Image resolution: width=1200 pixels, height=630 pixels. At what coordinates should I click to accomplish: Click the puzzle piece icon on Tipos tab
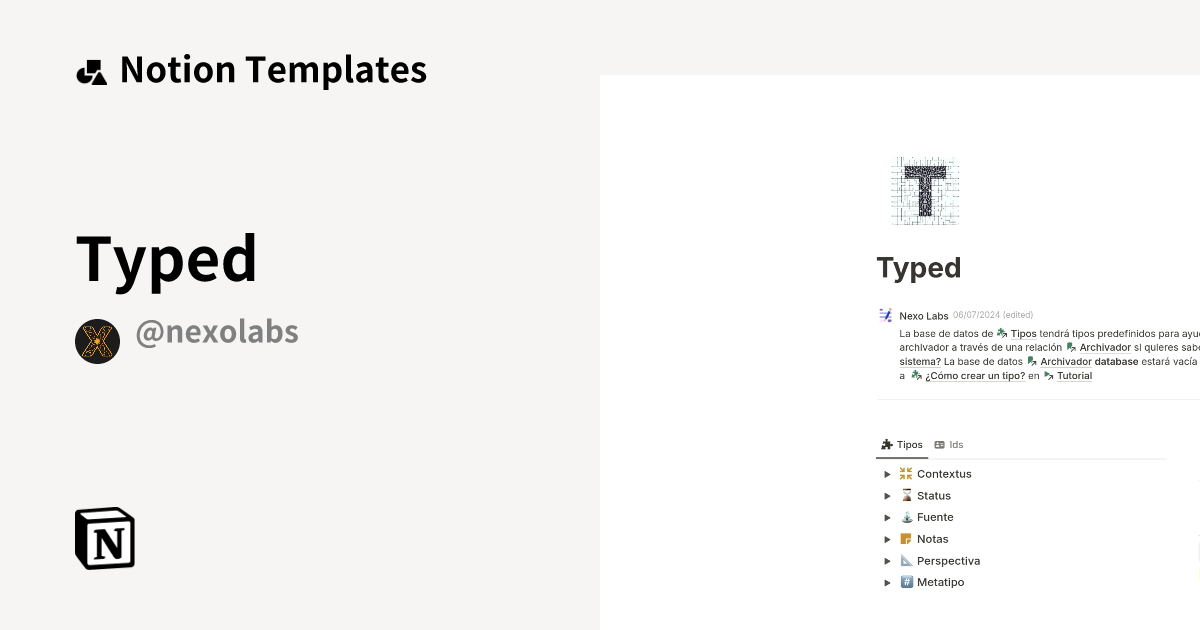(x=888, y=444)
